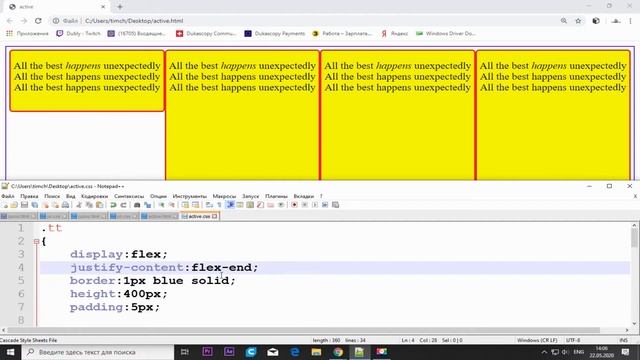640x360 pixels.
Task: Click the Print toolbar icon
Action: [65, 205]
